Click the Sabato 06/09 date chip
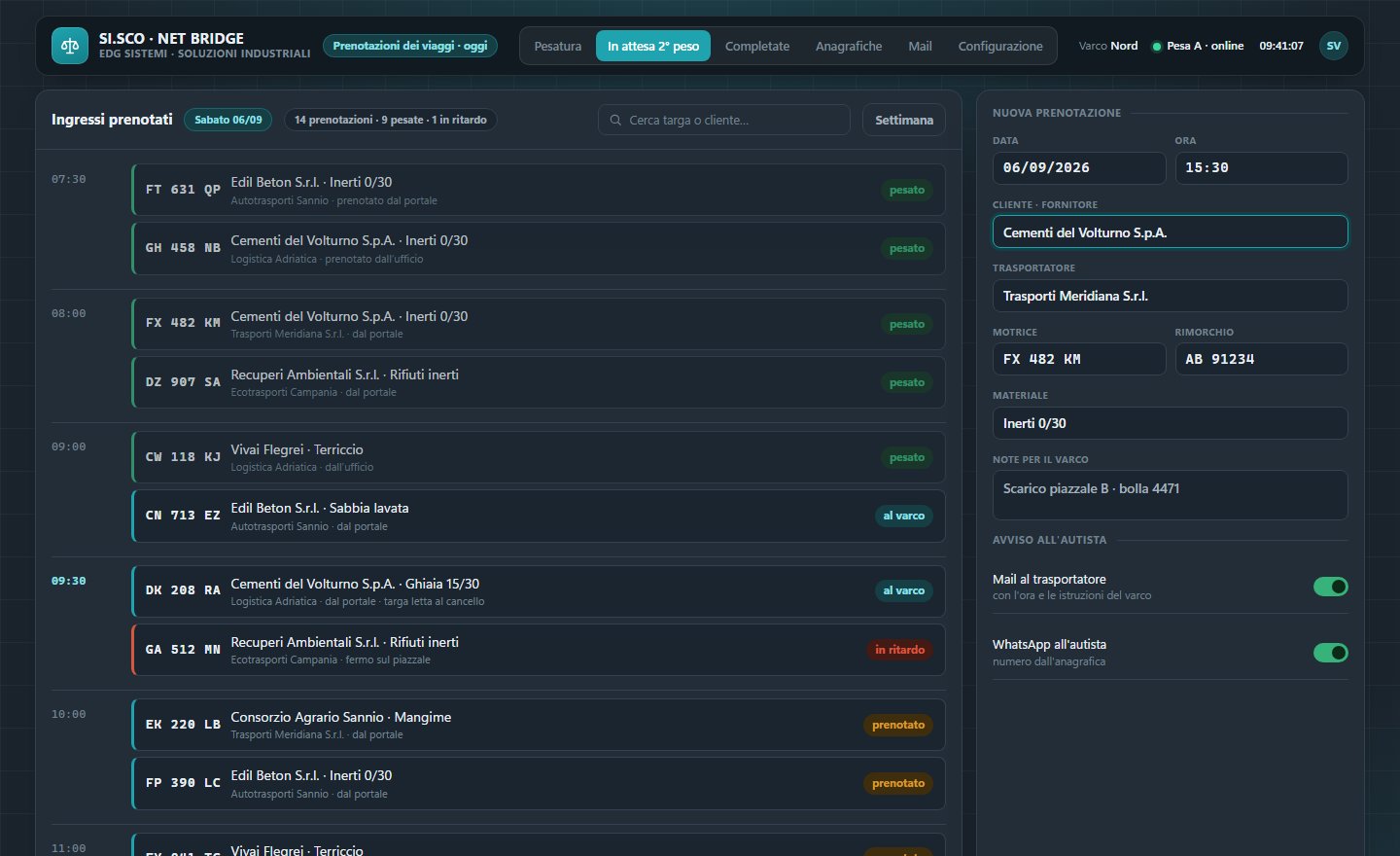This screenshot has width=1400, height=856. 228,120
